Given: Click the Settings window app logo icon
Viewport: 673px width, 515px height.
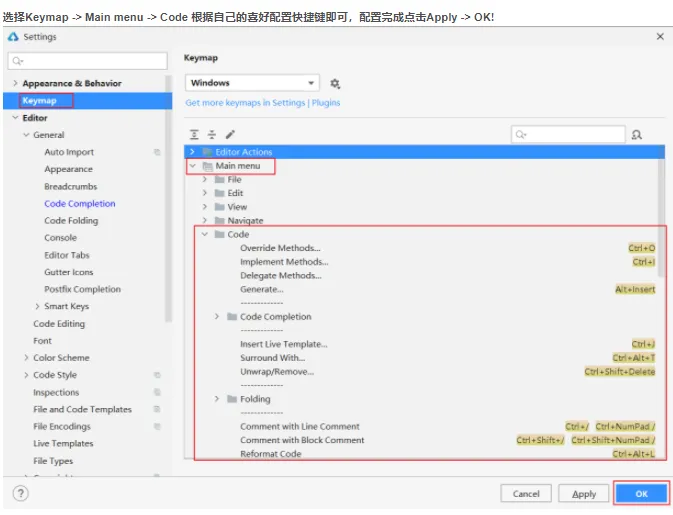Looking at the screenshot, I should [13, 37].
